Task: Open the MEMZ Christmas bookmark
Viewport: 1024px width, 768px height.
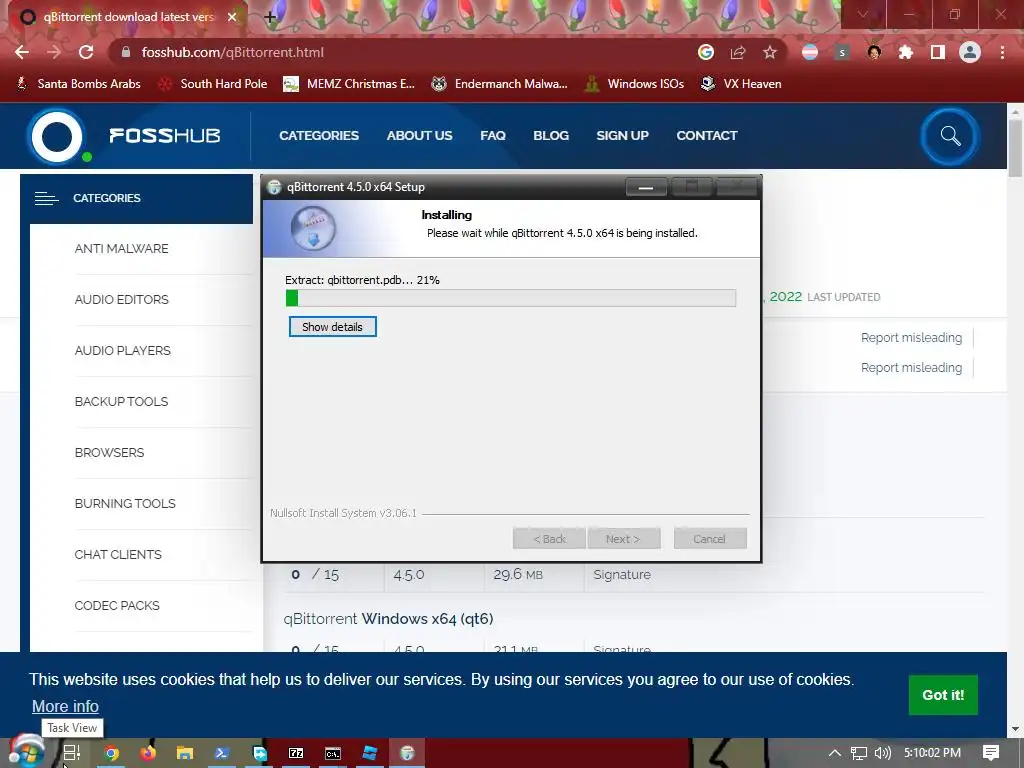Action: [x=349, y=84]
